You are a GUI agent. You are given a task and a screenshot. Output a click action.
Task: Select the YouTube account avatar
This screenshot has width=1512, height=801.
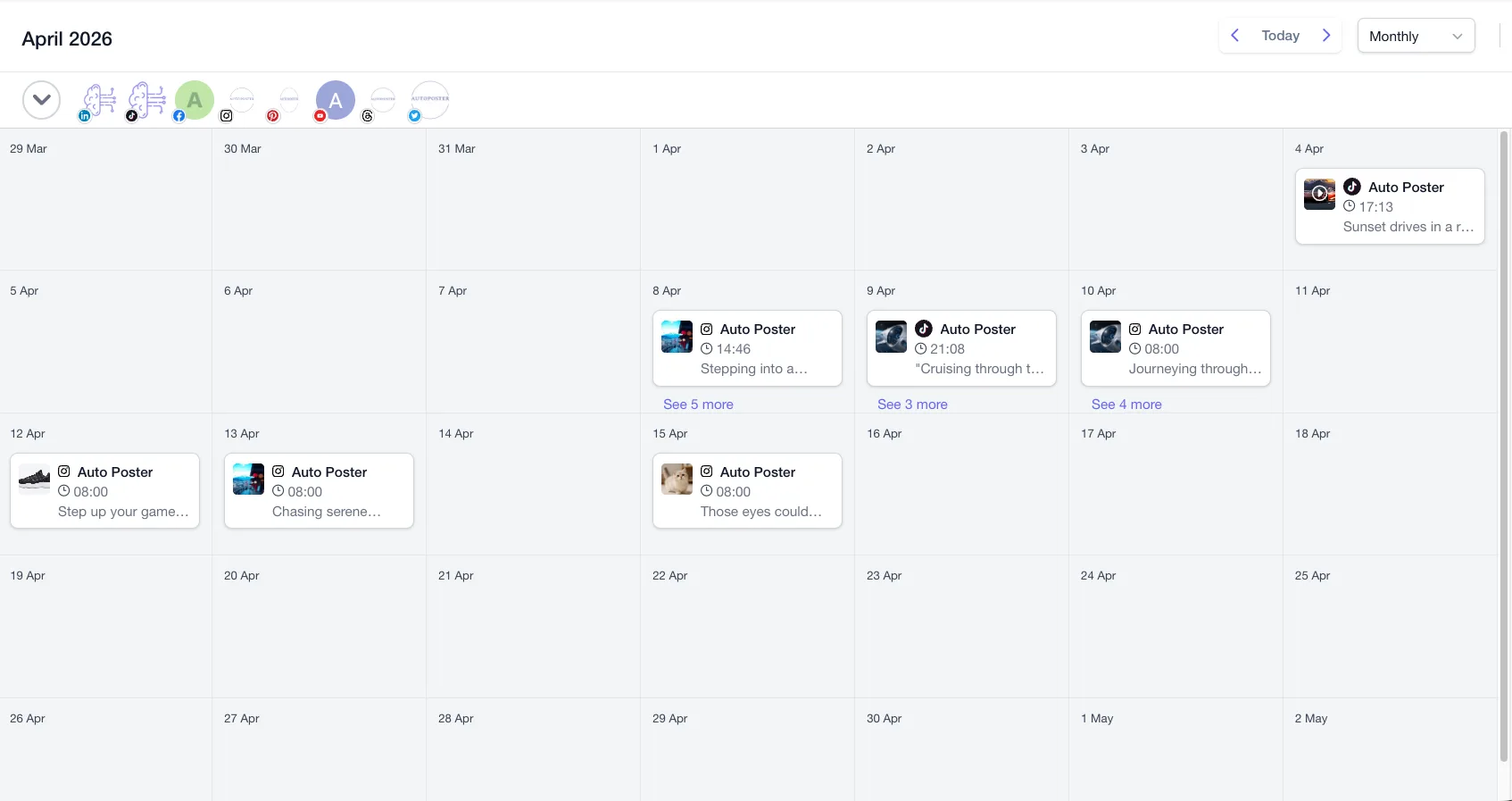335,100
